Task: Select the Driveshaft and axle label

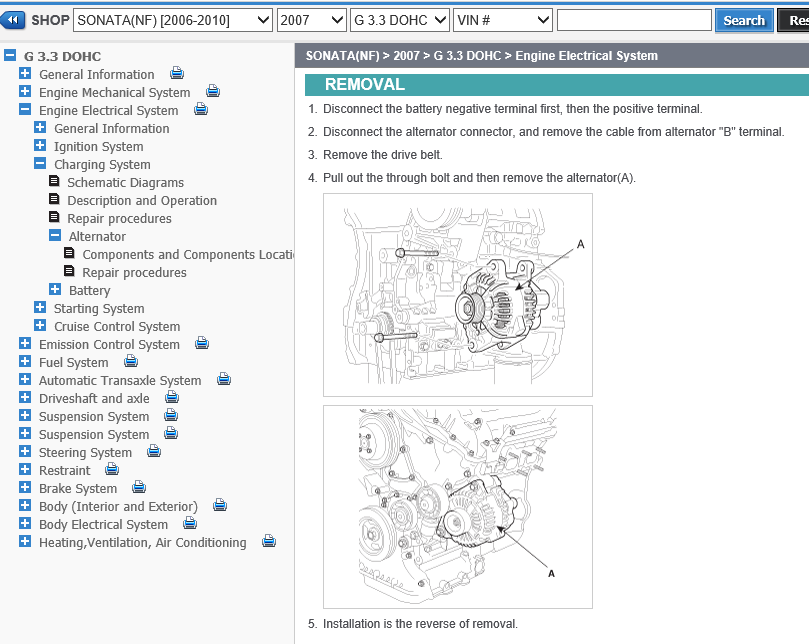Action: 94,399
